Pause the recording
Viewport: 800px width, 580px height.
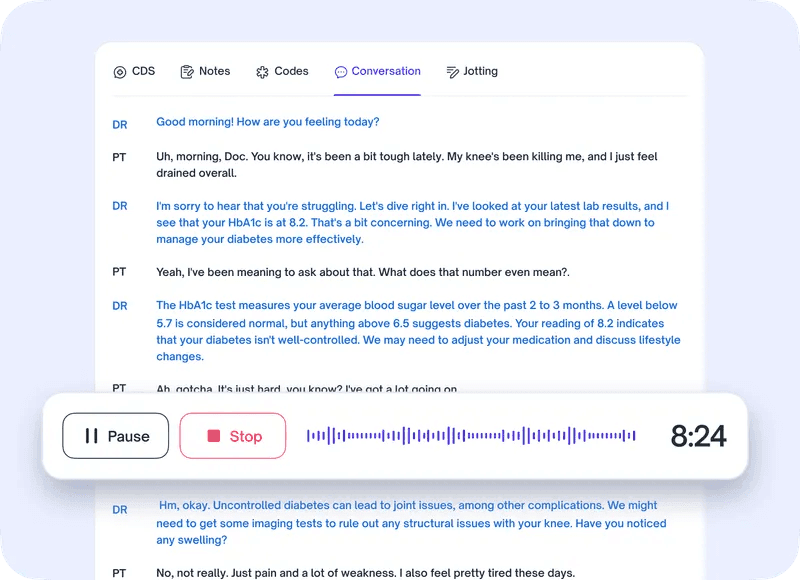(116, 436)
